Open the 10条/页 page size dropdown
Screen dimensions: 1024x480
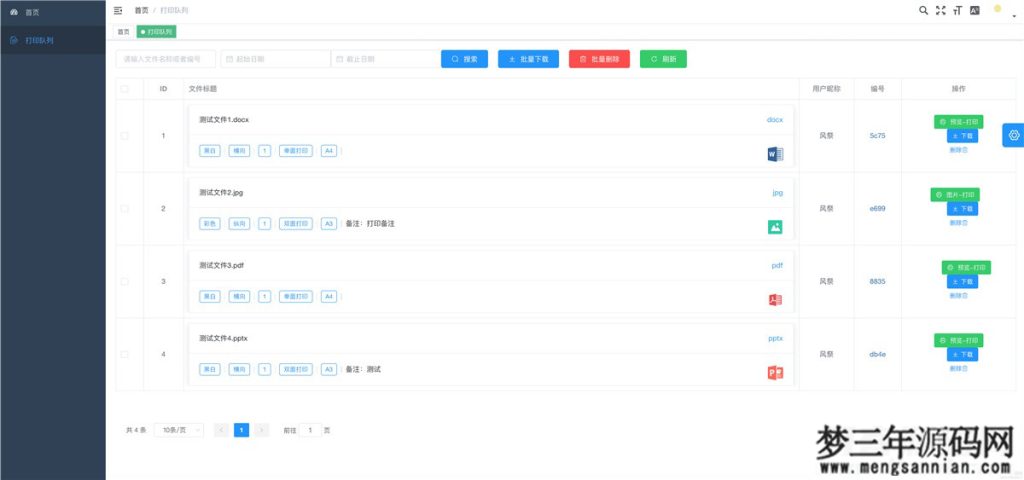coord(180,430)
